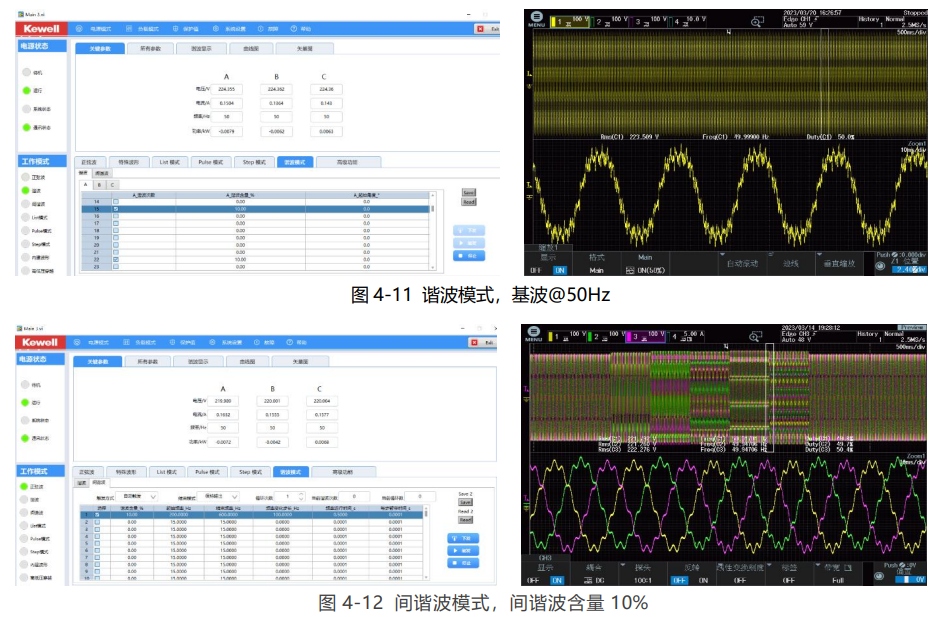Click red Exit X icon in Figure 4-12 window
The width and height of the screenshot is (935, 617).
click(x=475, y=342)
